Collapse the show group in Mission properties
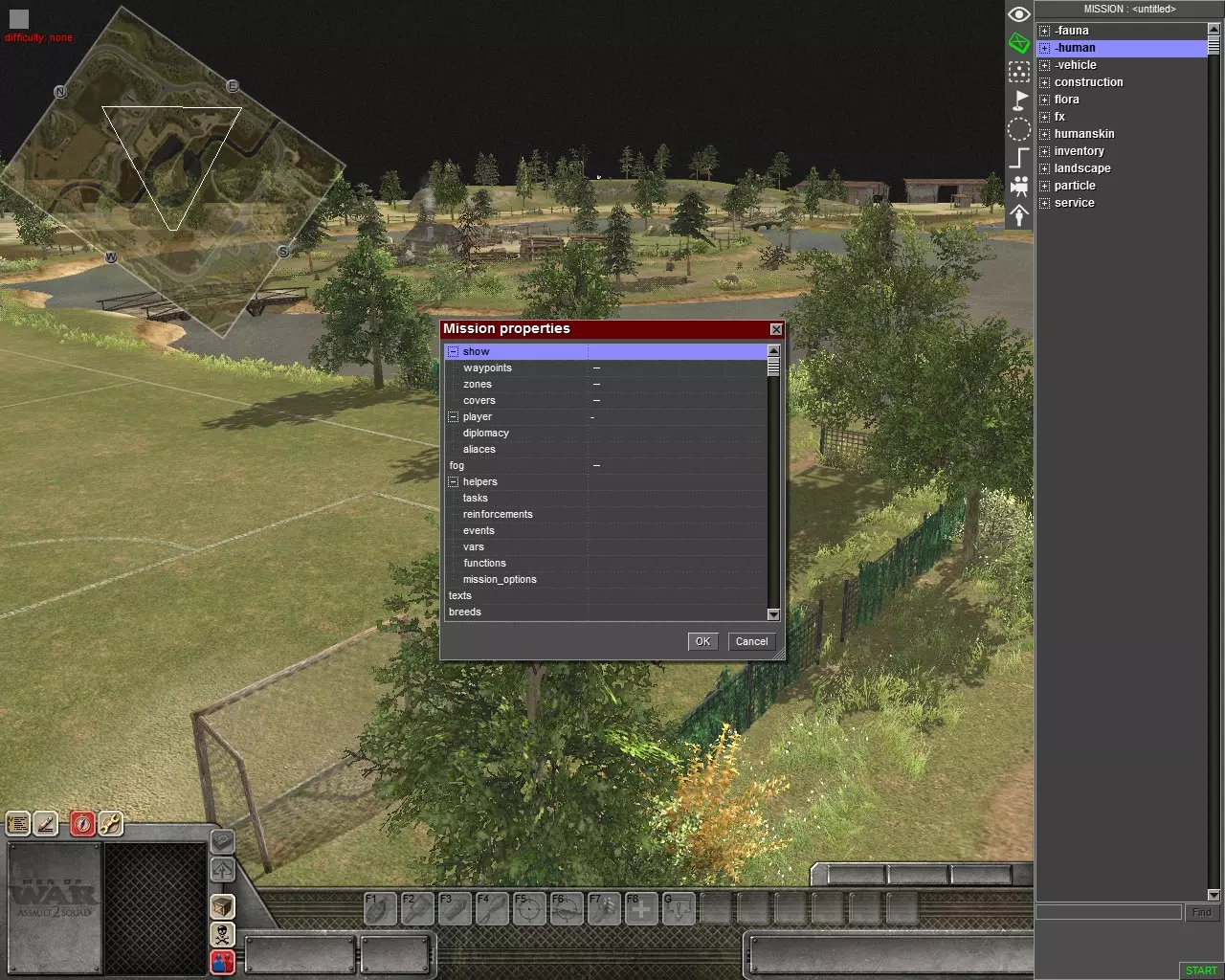Viewport: 1225px width, 980px height. [x=454, y=352]
